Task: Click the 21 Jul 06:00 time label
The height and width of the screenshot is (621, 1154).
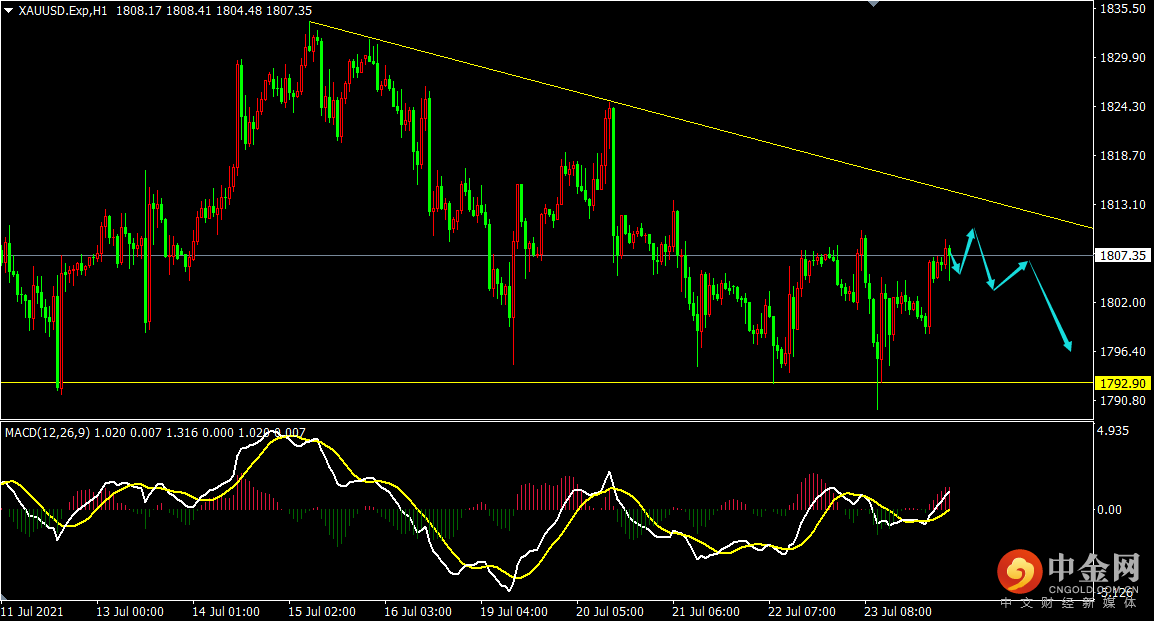Action: 706,611
